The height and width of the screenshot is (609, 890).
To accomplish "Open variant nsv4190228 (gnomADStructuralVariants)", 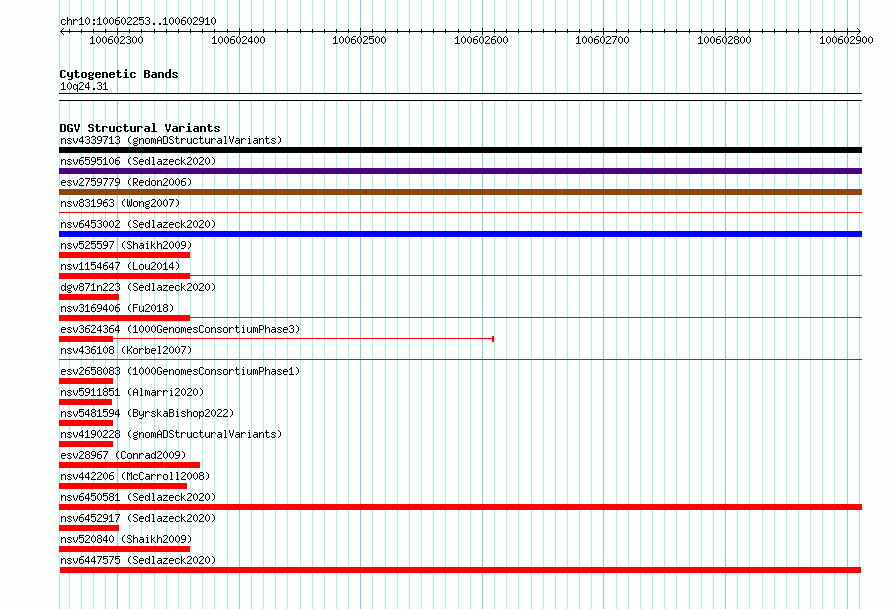I will 171,434.
